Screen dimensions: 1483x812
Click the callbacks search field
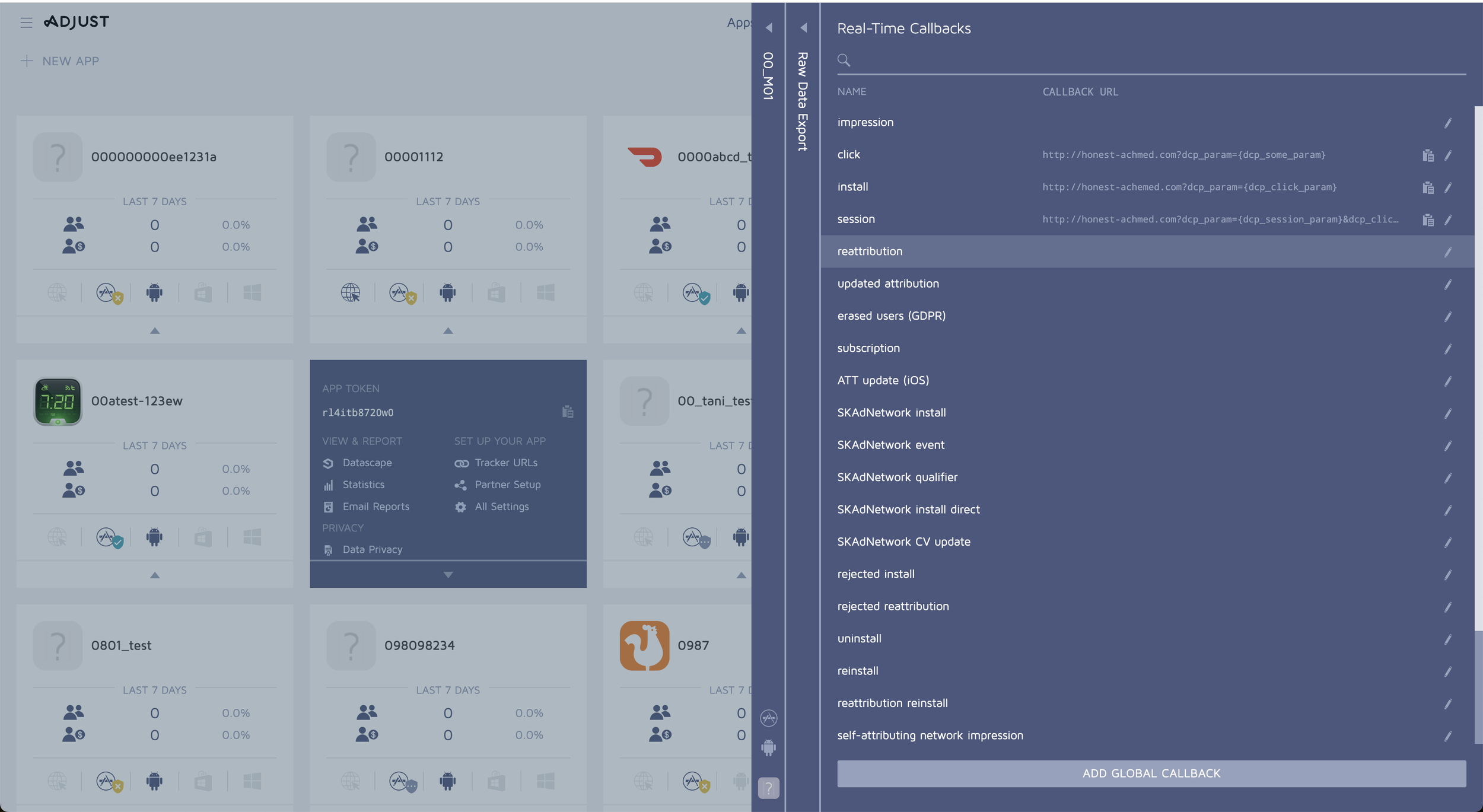coord(1151,60)
